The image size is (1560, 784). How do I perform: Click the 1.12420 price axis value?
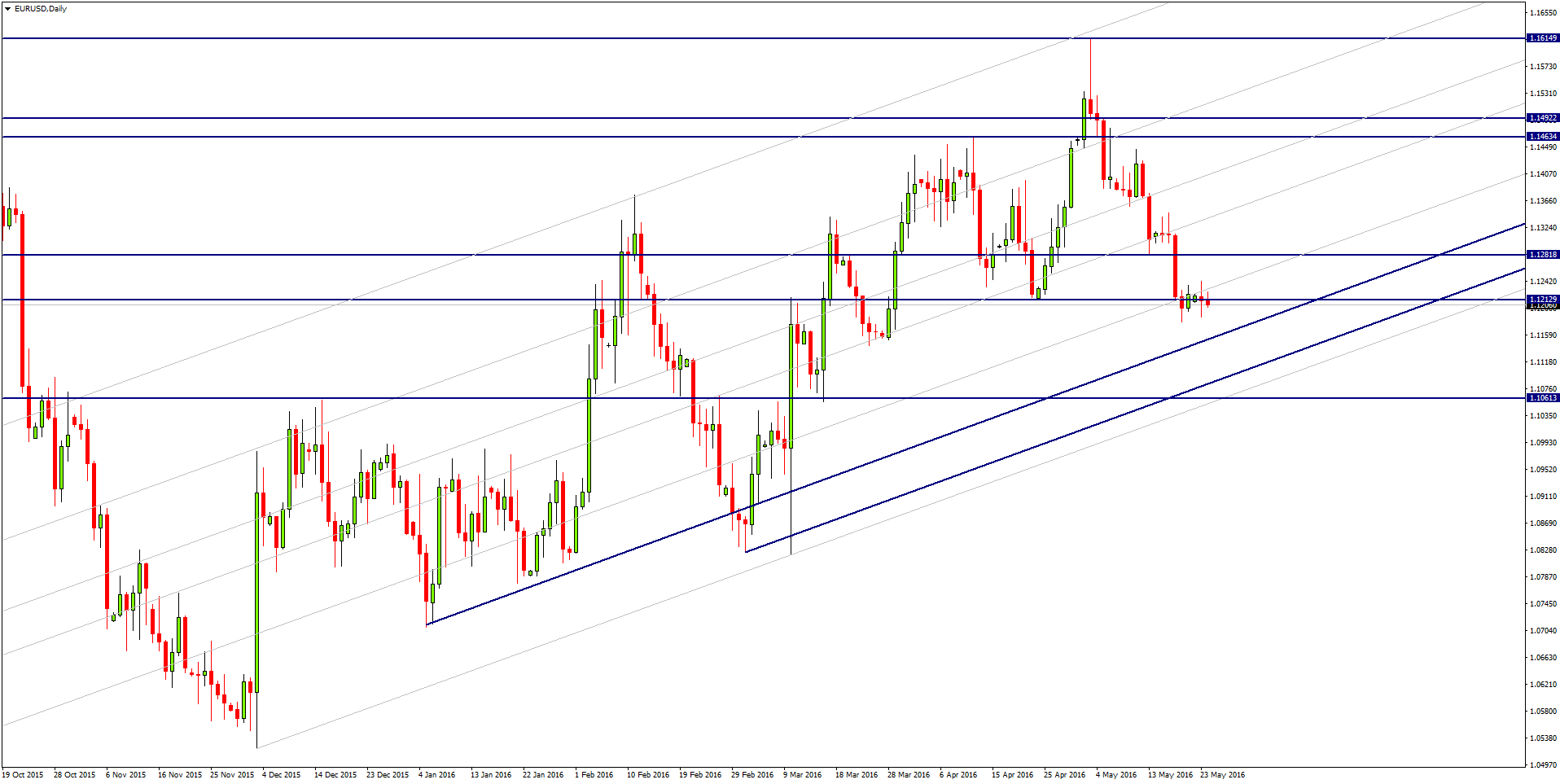pyautogui.click(x=1544, y=282)
